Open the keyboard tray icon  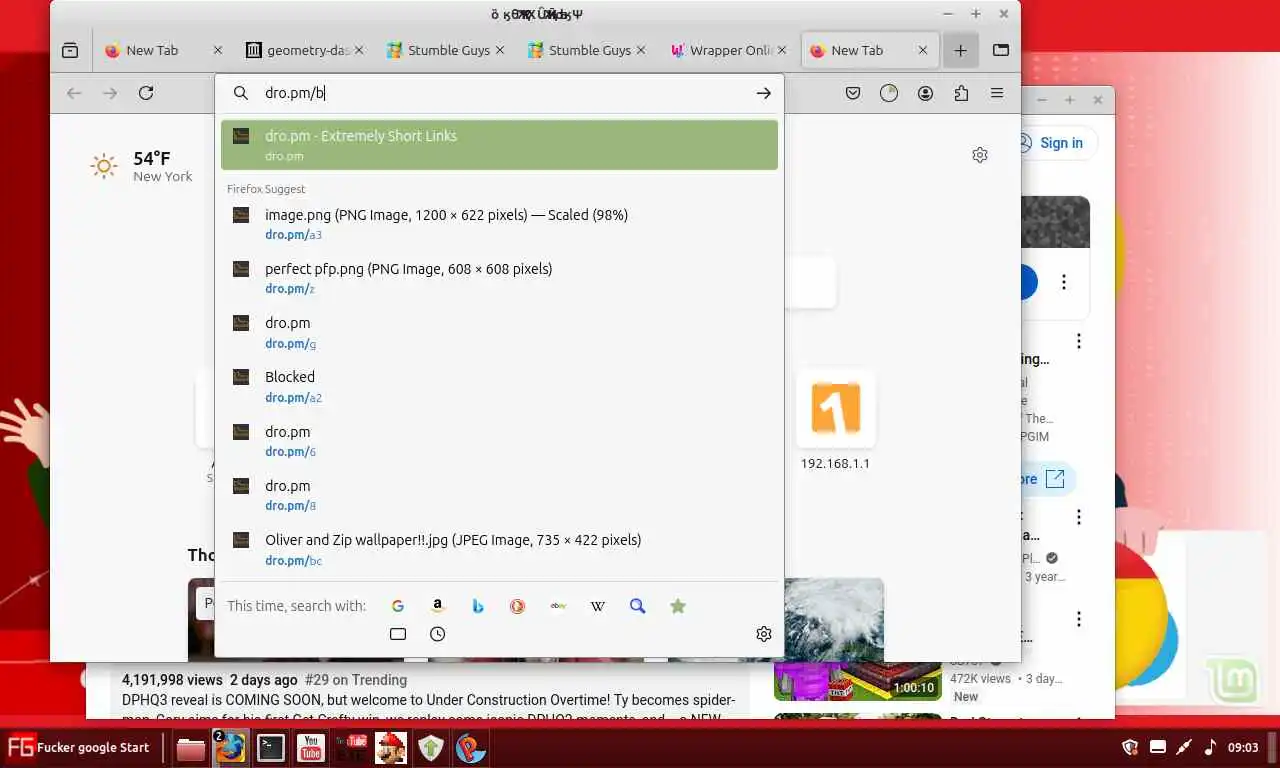tap(1157, 747)
